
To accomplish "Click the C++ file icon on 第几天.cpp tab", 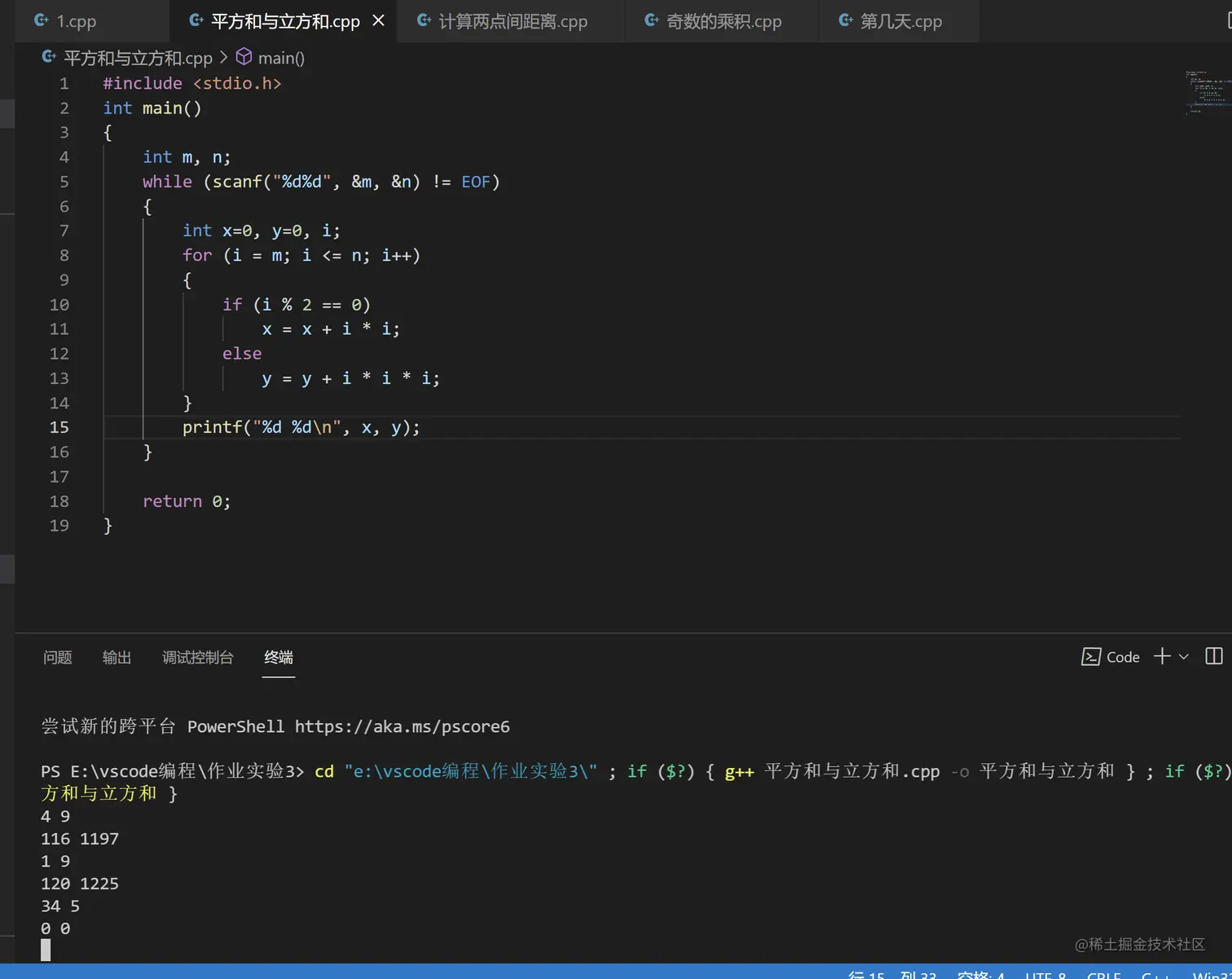I will [846, 20].
